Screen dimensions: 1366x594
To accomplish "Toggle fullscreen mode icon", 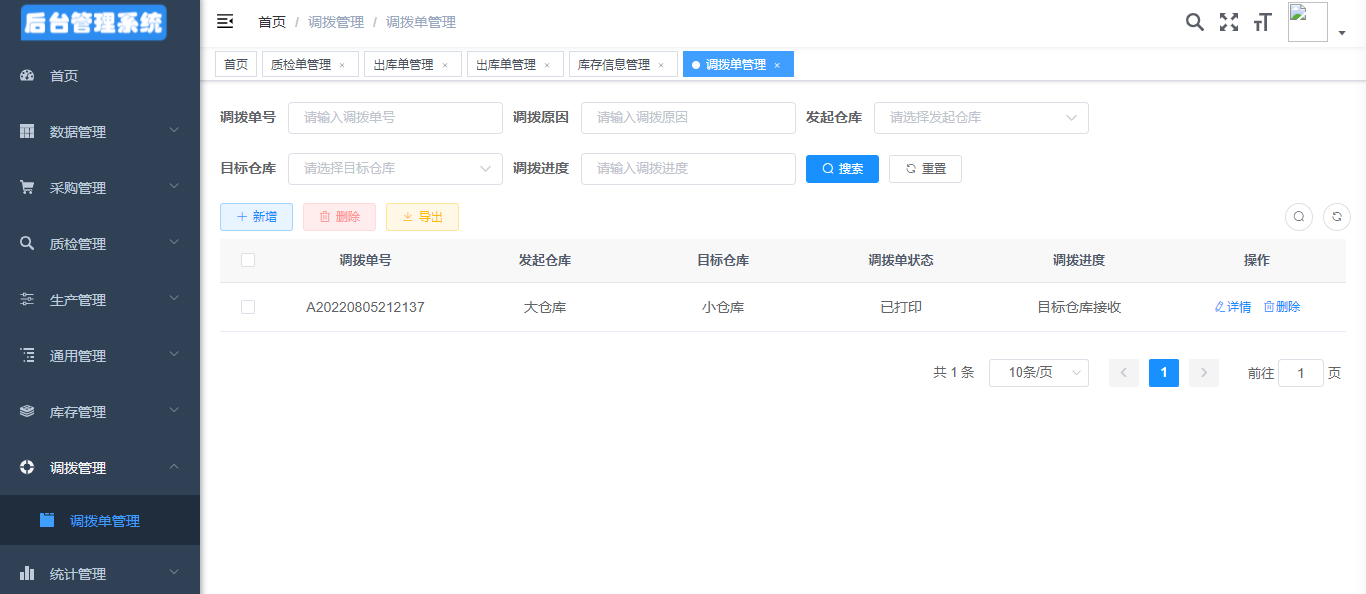I will (1228, 22).
